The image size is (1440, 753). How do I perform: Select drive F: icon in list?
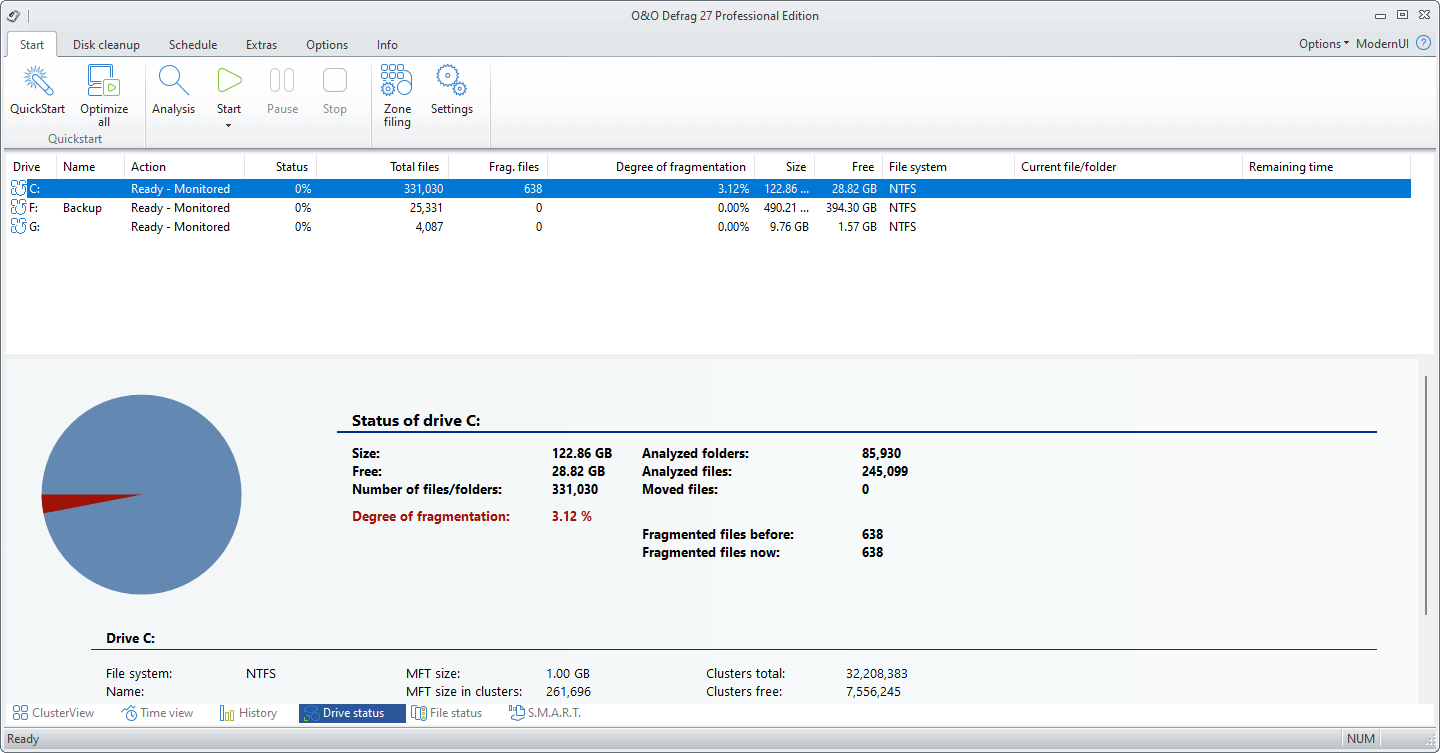tap(18, 207)
